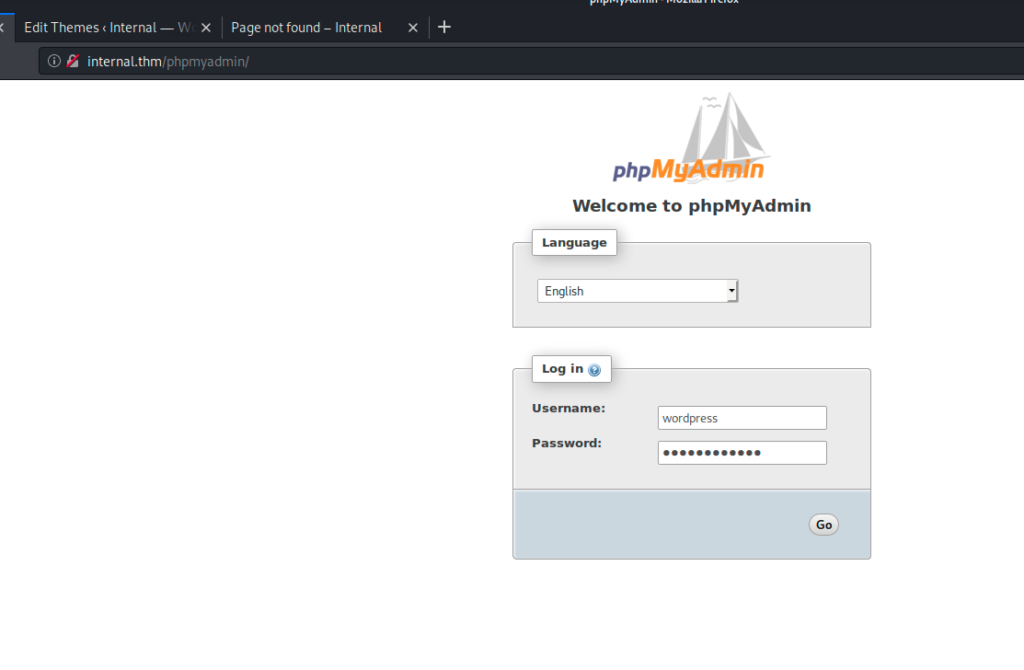The image size is (1024, 670).
Task: Click the Welcome to phpMyAdmin heading
Action: (x=692, y=206)
